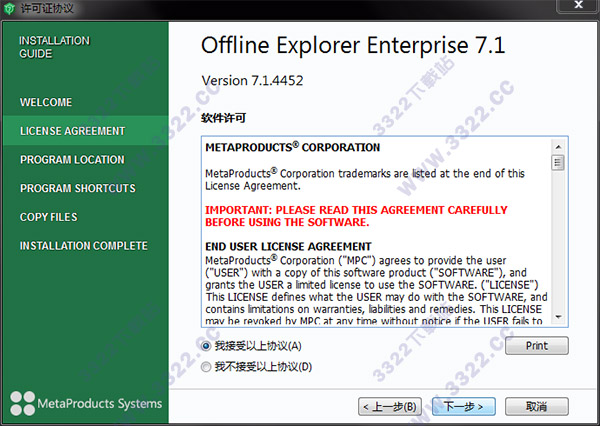600x426 pixels.
Task: Click the 许可证协议 window title
Action: (47, 8)
